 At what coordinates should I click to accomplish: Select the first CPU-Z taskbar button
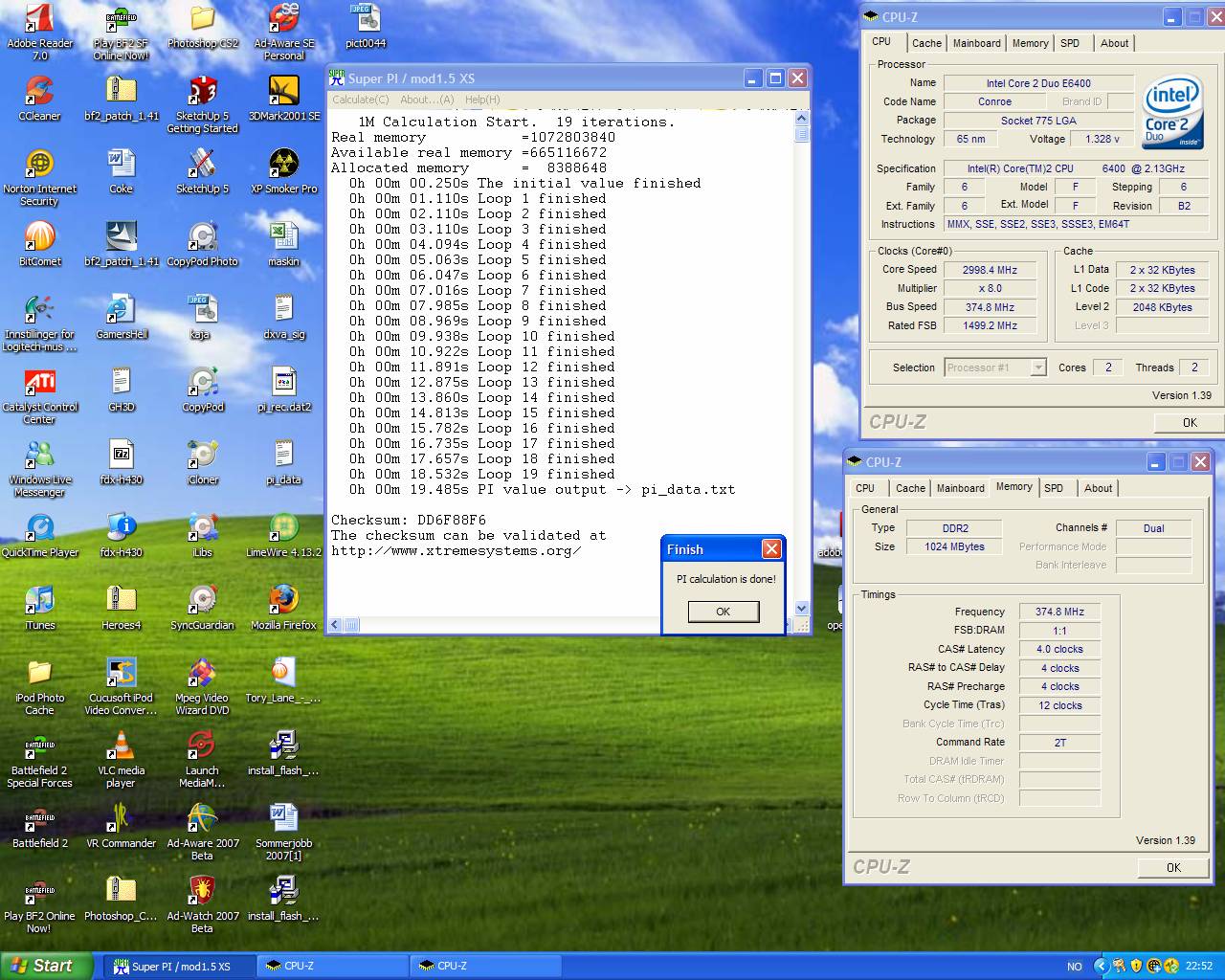click(x=333, y=966)
